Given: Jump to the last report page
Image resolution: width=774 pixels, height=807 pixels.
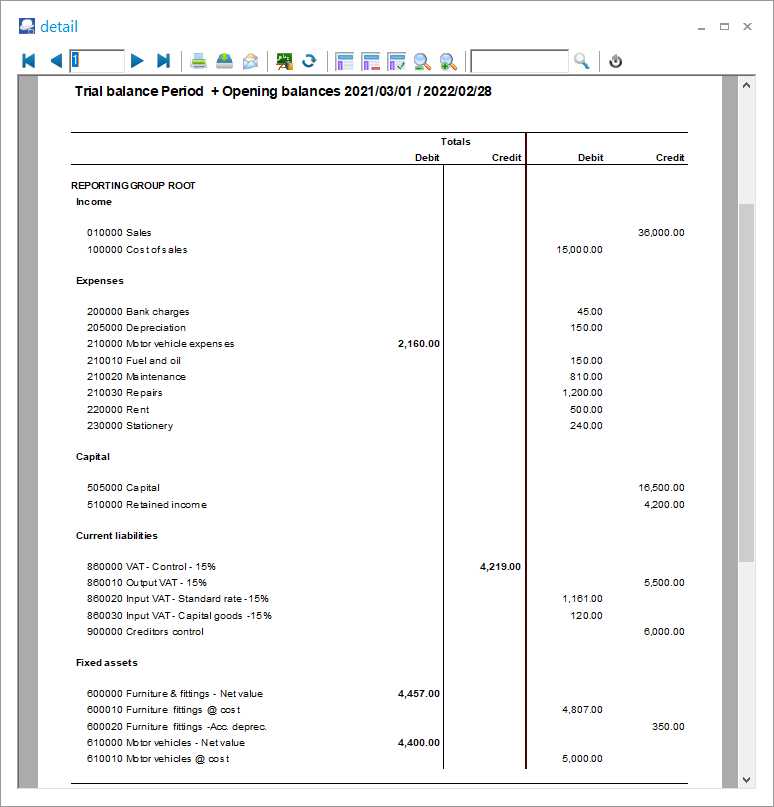Looking at the screenshot, I should (164, 61).
